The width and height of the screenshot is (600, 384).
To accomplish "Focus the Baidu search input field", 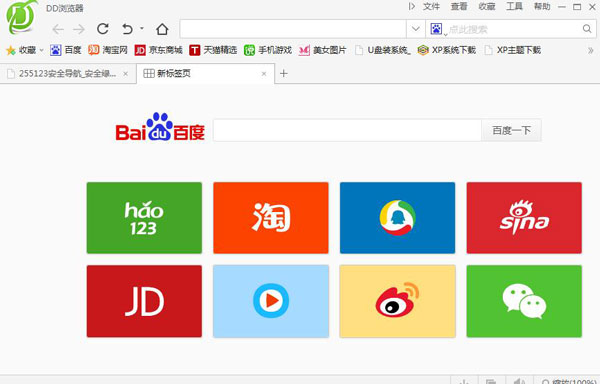I will tap(347, 130).
